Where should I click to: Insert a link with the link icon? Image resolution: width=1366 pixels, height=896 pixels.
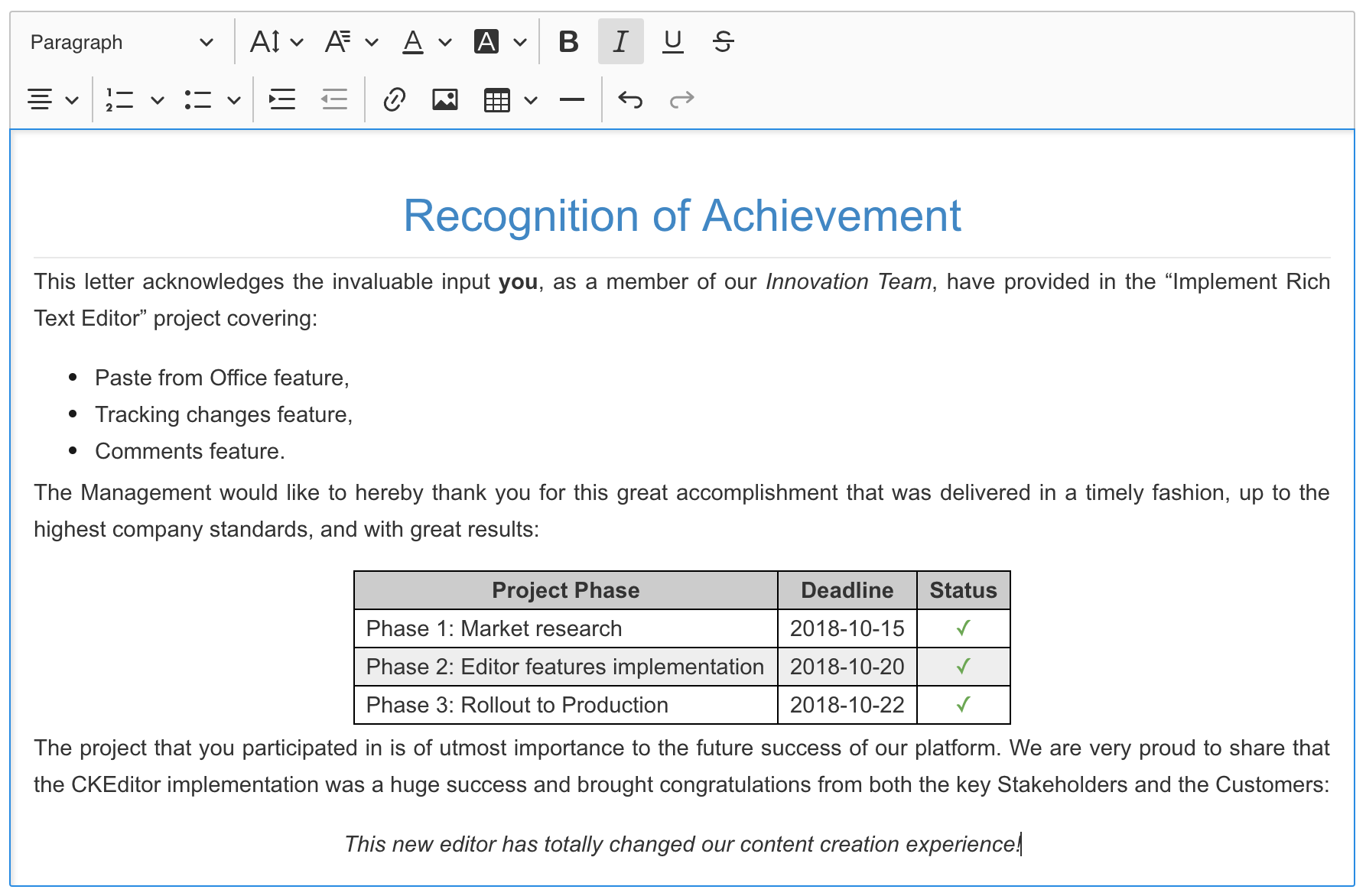point(394,99)
